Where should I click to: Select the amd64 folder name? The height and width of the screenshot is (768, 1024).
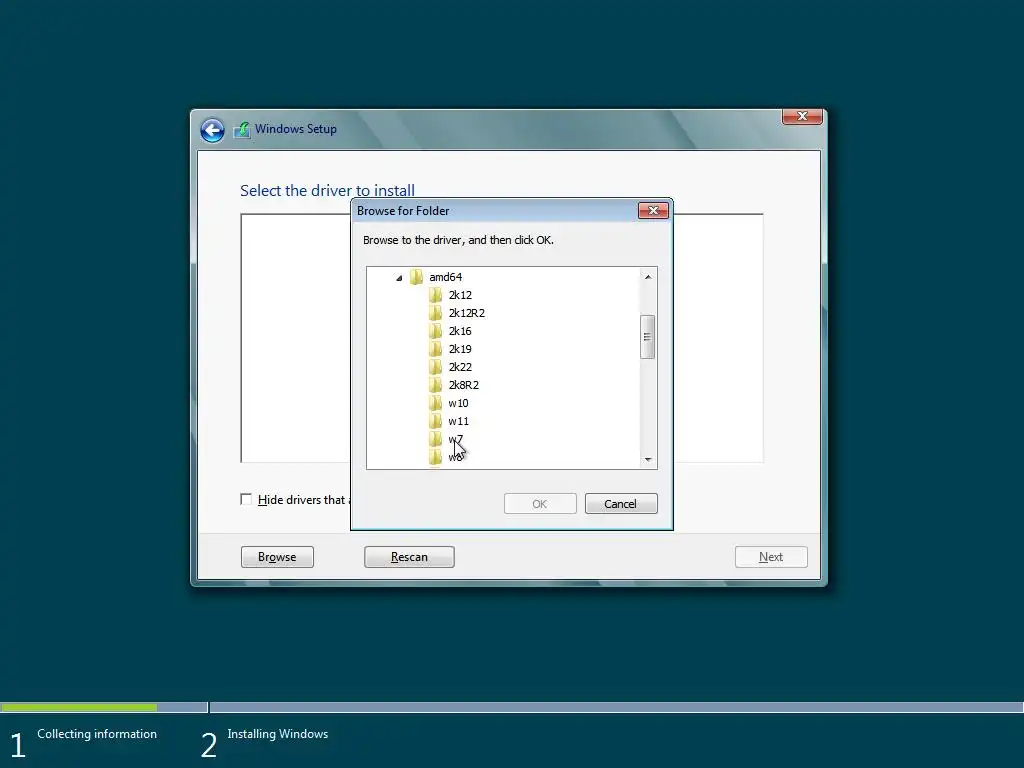(445, 277)
